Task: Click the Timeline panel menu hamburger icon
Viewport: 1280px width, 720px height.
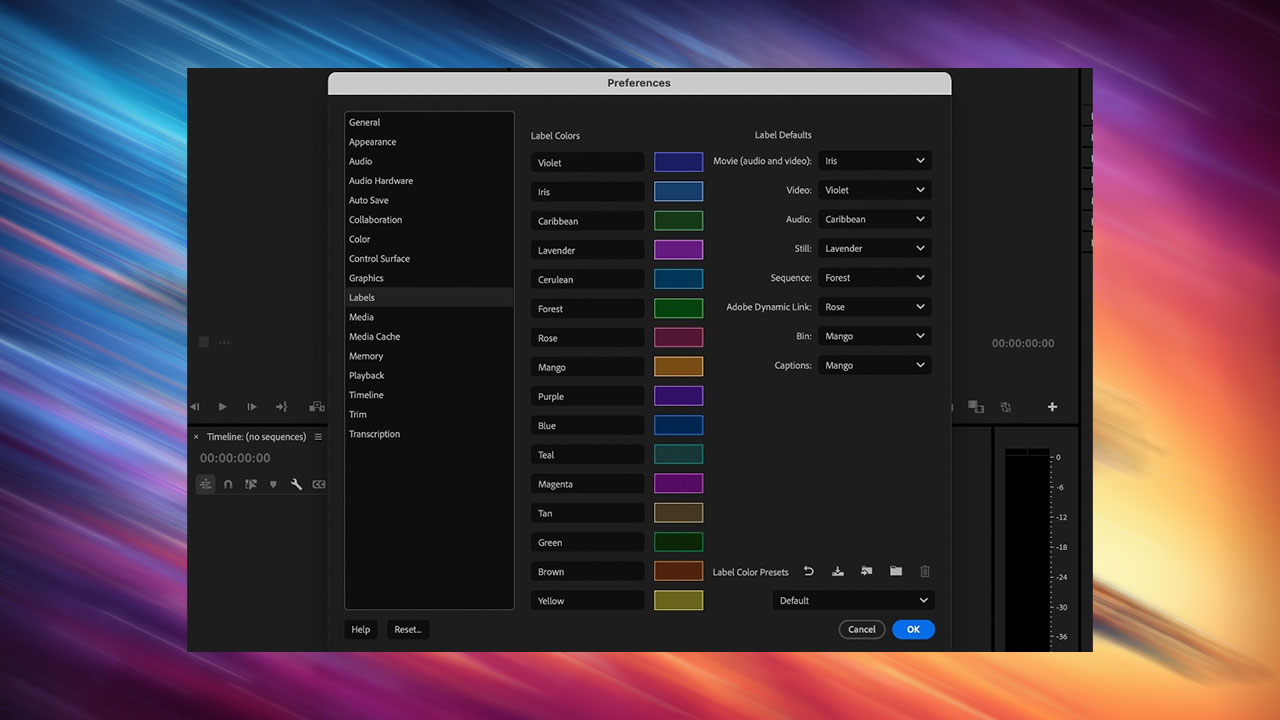Action: tap(318, 437)
